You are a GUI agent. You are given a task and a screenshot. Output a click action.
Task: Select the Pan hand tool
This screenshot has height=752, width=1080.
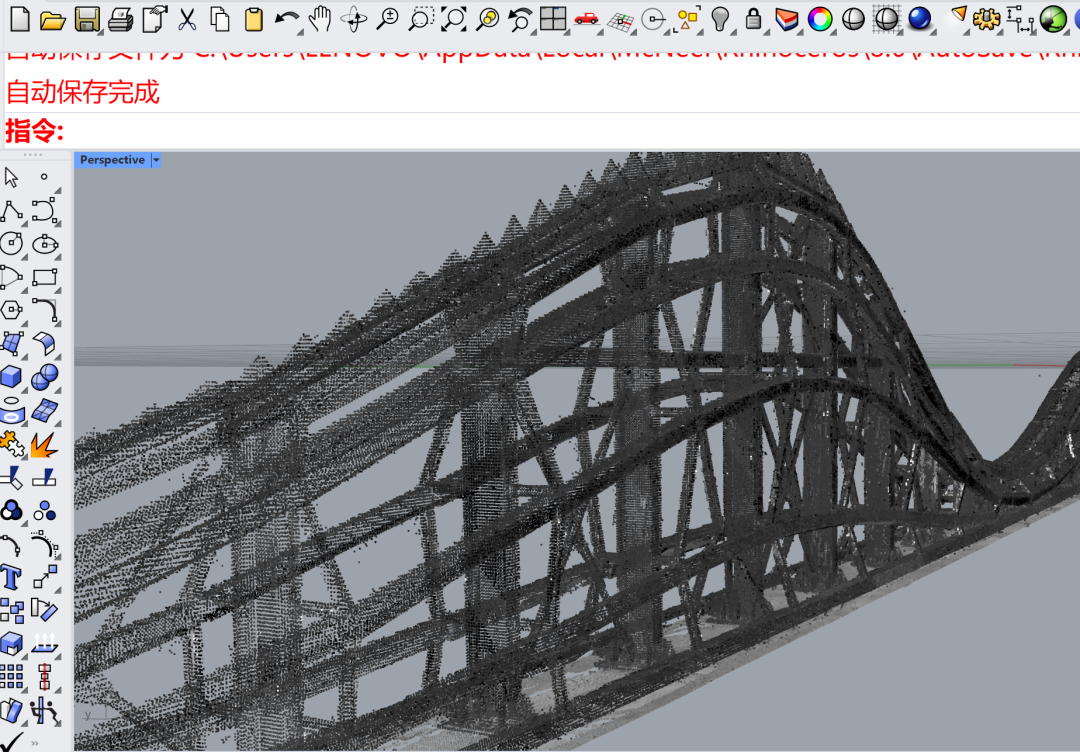pyautogui.click(x=320, y=19)
